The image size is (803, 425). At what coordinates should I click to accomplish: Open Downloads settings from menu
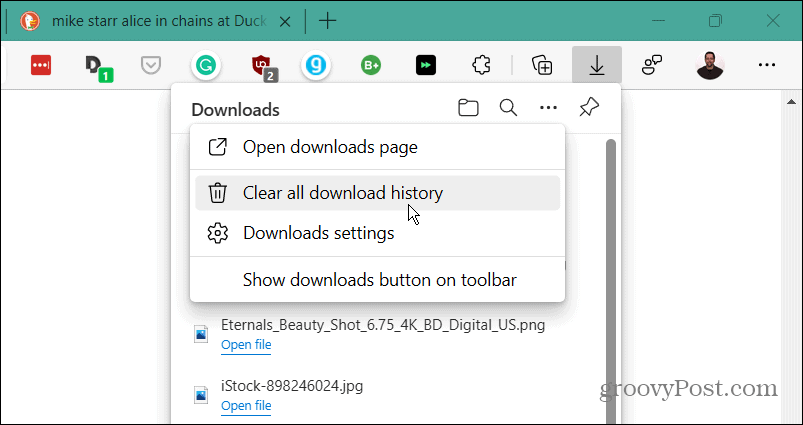click(318, 233)
